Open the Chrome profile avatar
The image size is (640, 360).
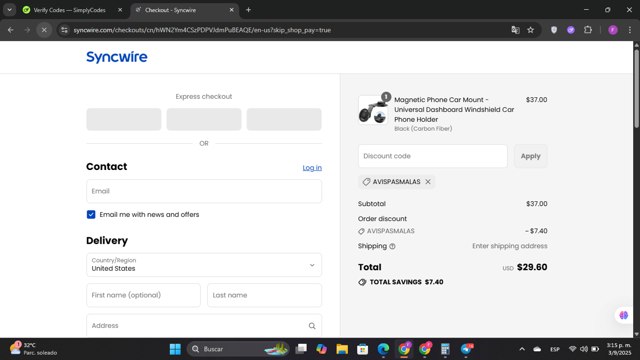point(613,30)
